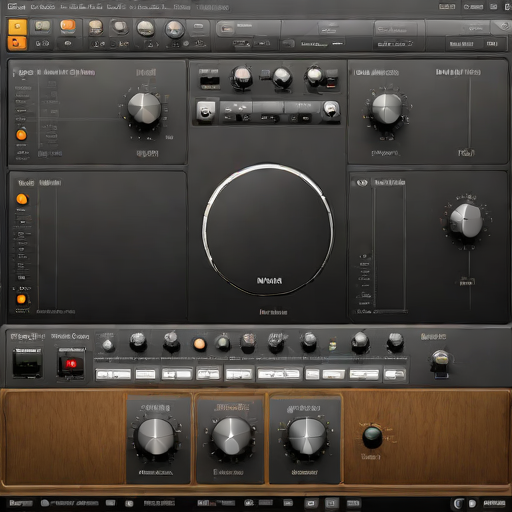Click the silver knob in the lower-right panel
512x512 pixels.
[466, 221]
